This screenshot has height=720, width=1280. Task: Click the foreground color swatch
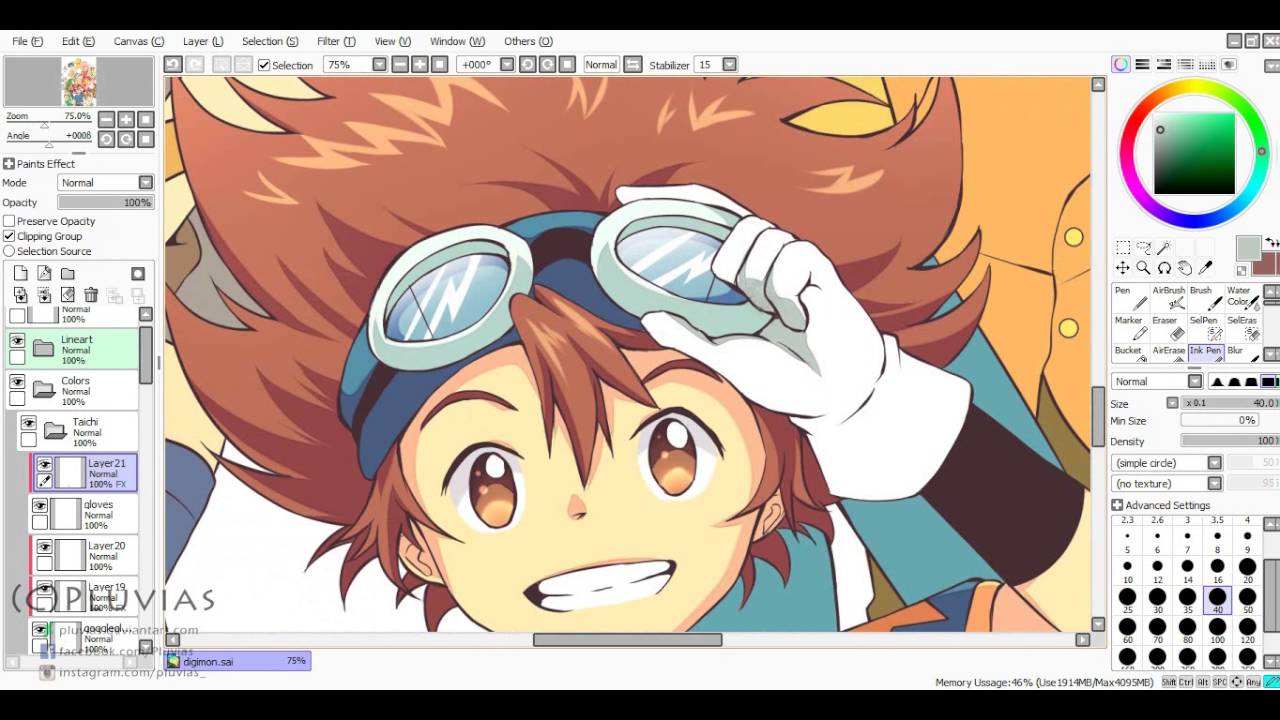click(1248, 247)
